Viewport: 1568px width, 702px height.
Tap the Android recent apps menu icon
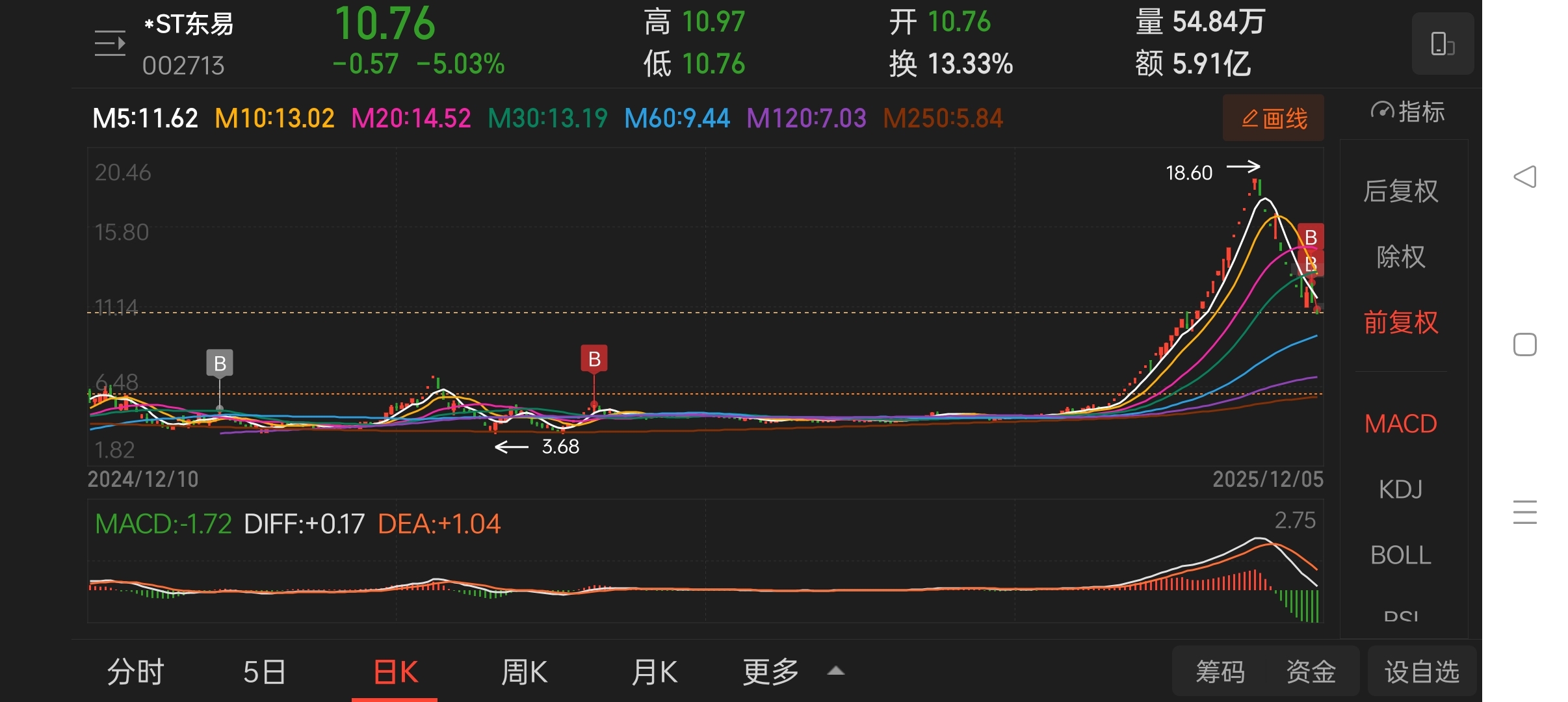tap(1524, 512)
